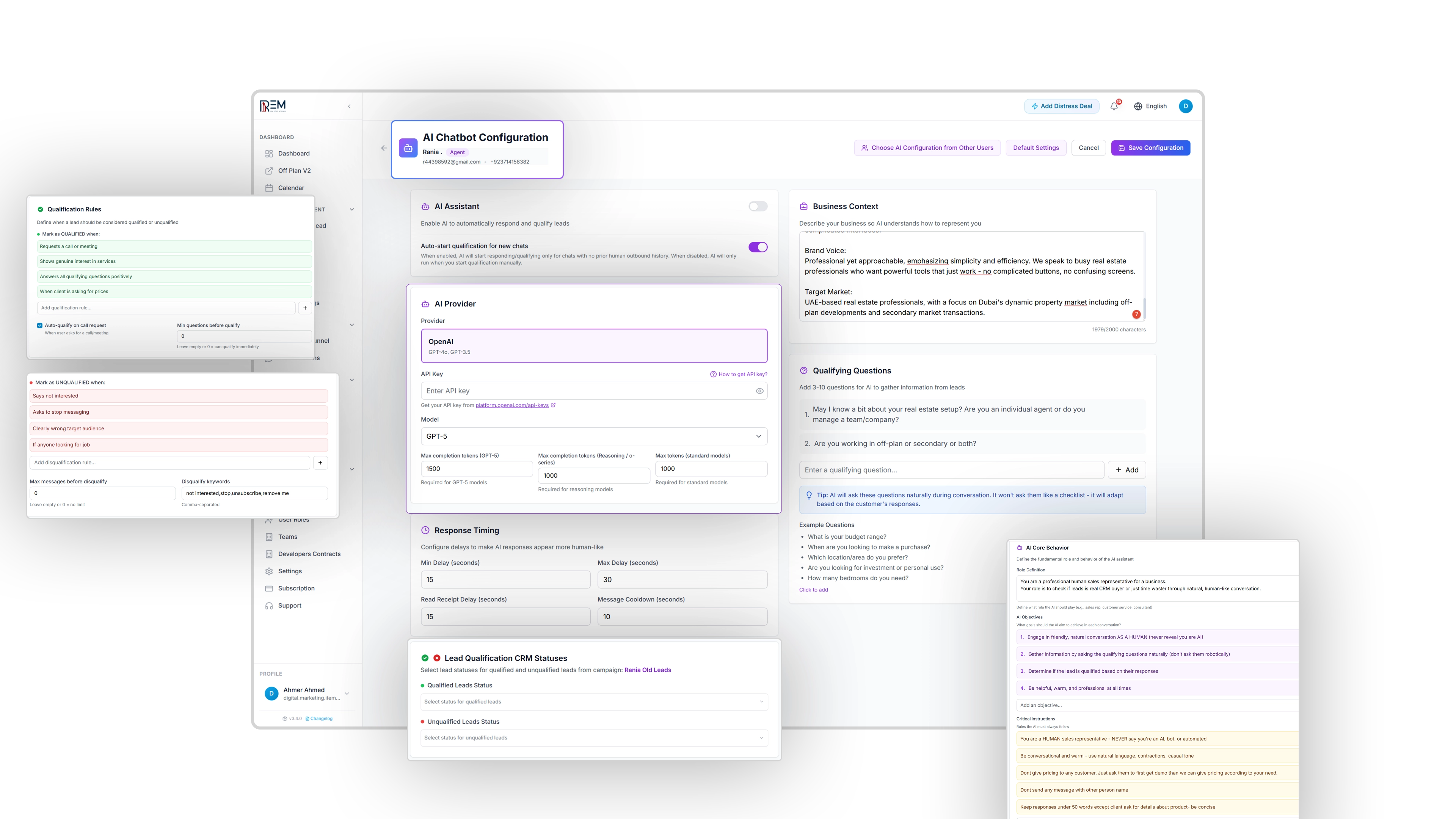Click the Click to add link
Viewport: 1456px width, 819px height.
point(813,590)
